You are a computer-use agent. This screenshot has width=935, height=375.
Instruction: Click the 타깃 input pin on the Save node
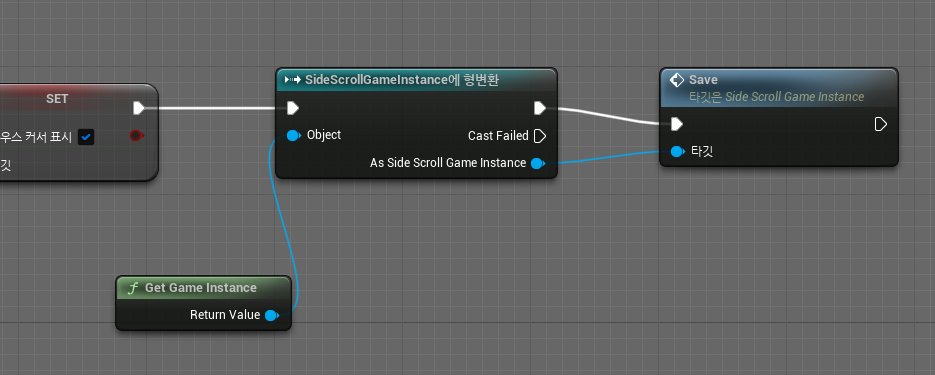(x=678, y=151)
